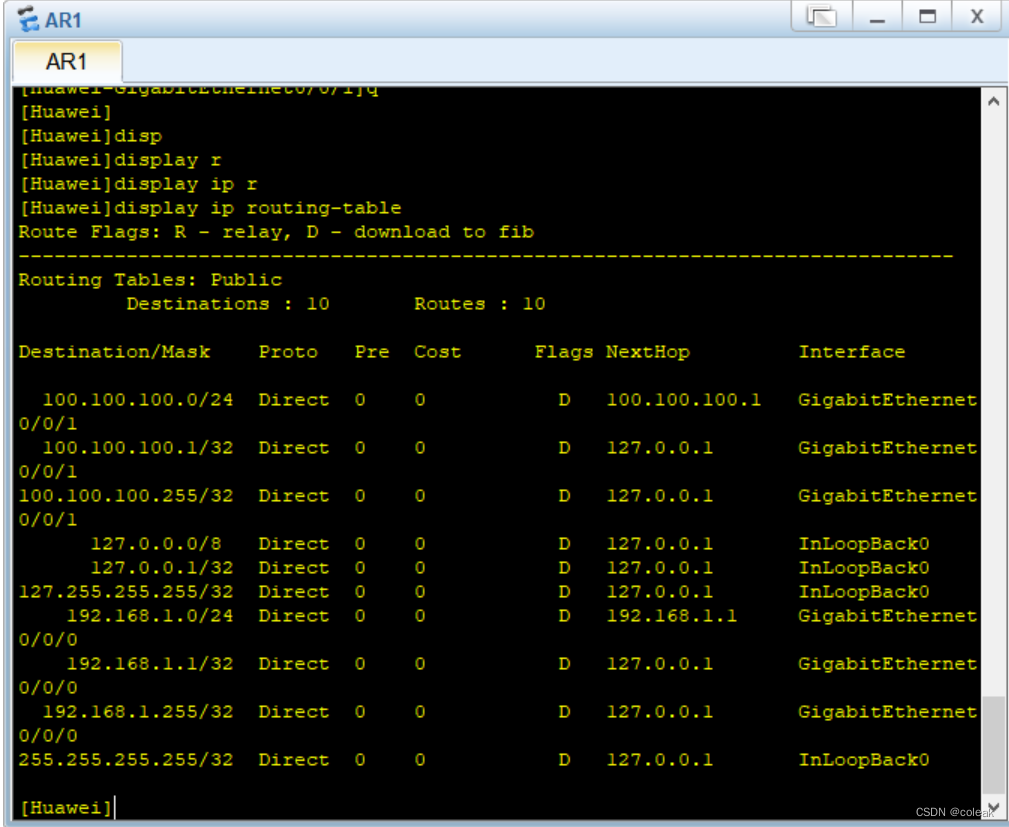The height and width of the screenshot is (827, 1009).
Task: Click the 'Flags' column header
Action: [564, 352]
